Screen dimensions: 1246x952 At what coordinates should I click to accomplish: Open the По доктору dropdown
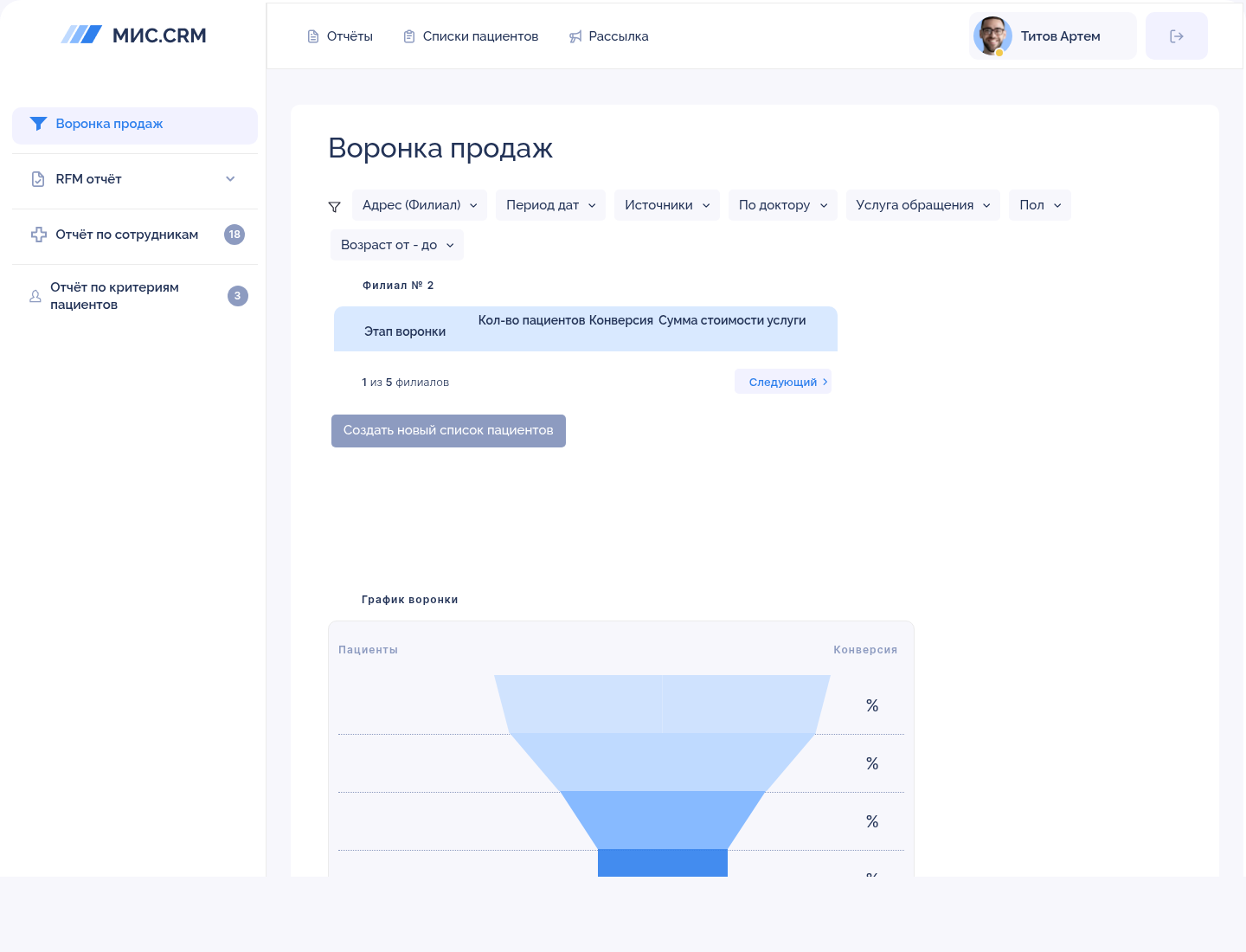(783, 205)
